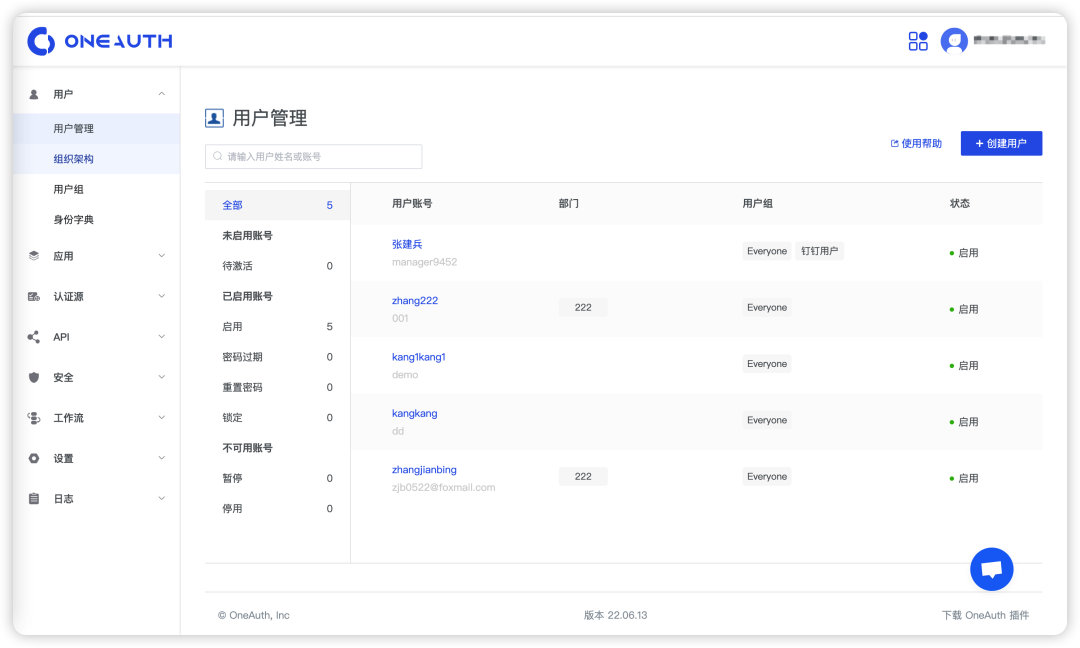Viewport: 1080px width, 648px height.
Task: Select the API share icon in sidebar
Action: (31, 337)
